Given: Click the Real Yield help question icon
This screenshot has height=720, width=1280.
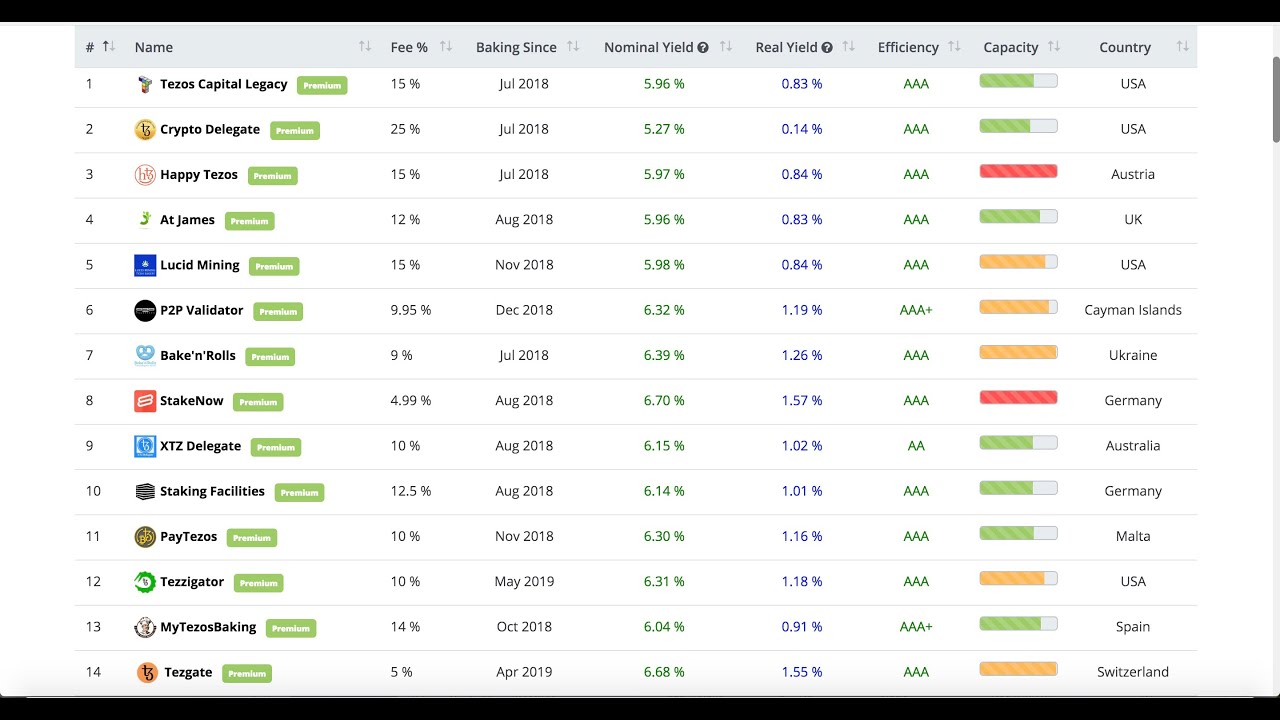Looking at the screenshot, I should [827, 47].
